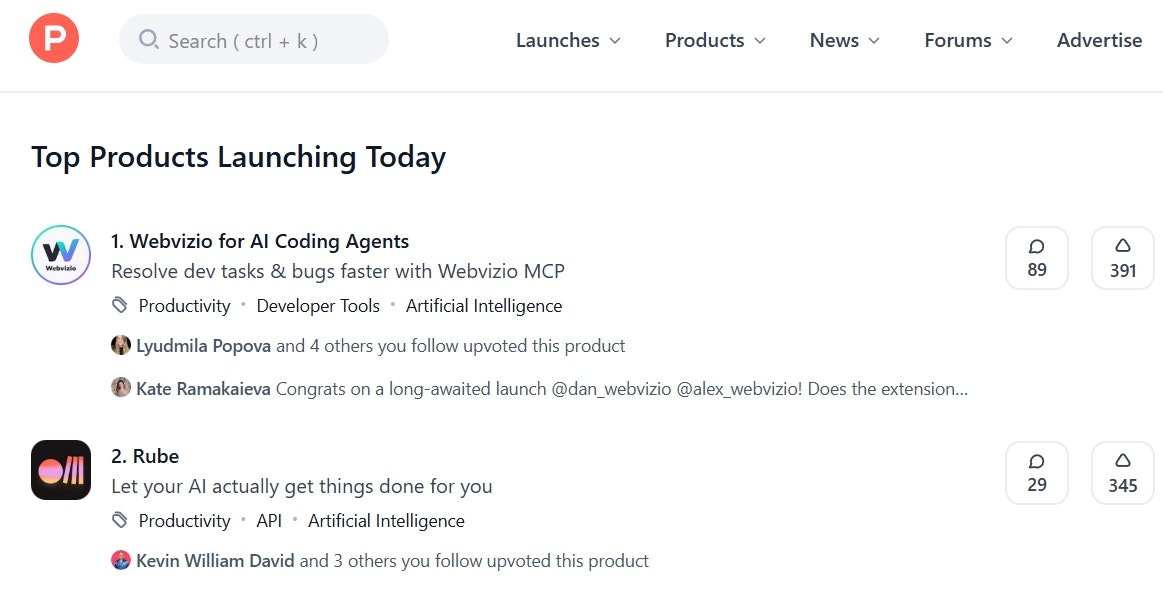1163x593 pixels.
Task: Open the Forums menu
Action: click(968, 40)
